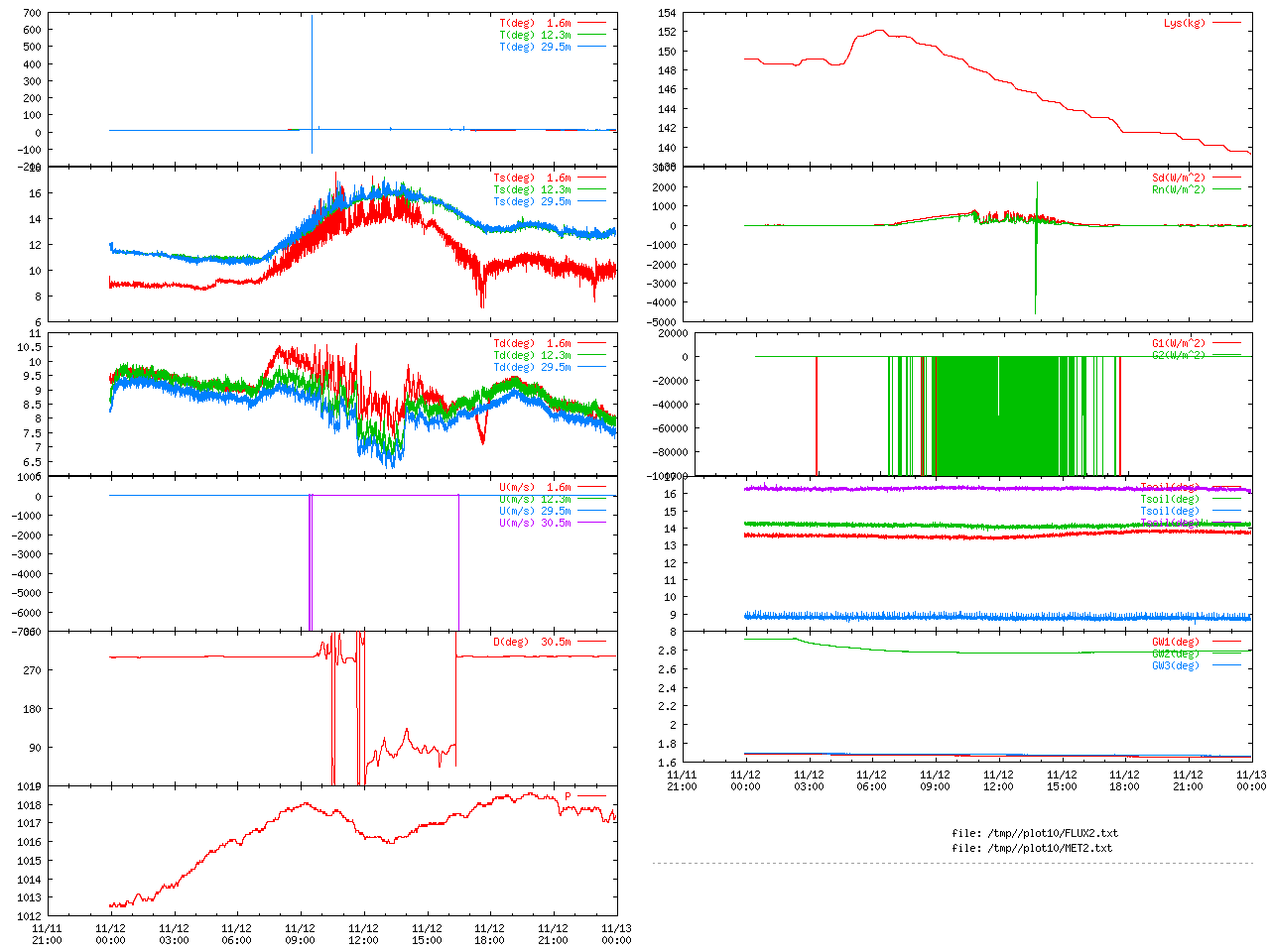Click the P legend label in pressure plot
Viewport: 1270px width, 952px height.
coord(568,796)
